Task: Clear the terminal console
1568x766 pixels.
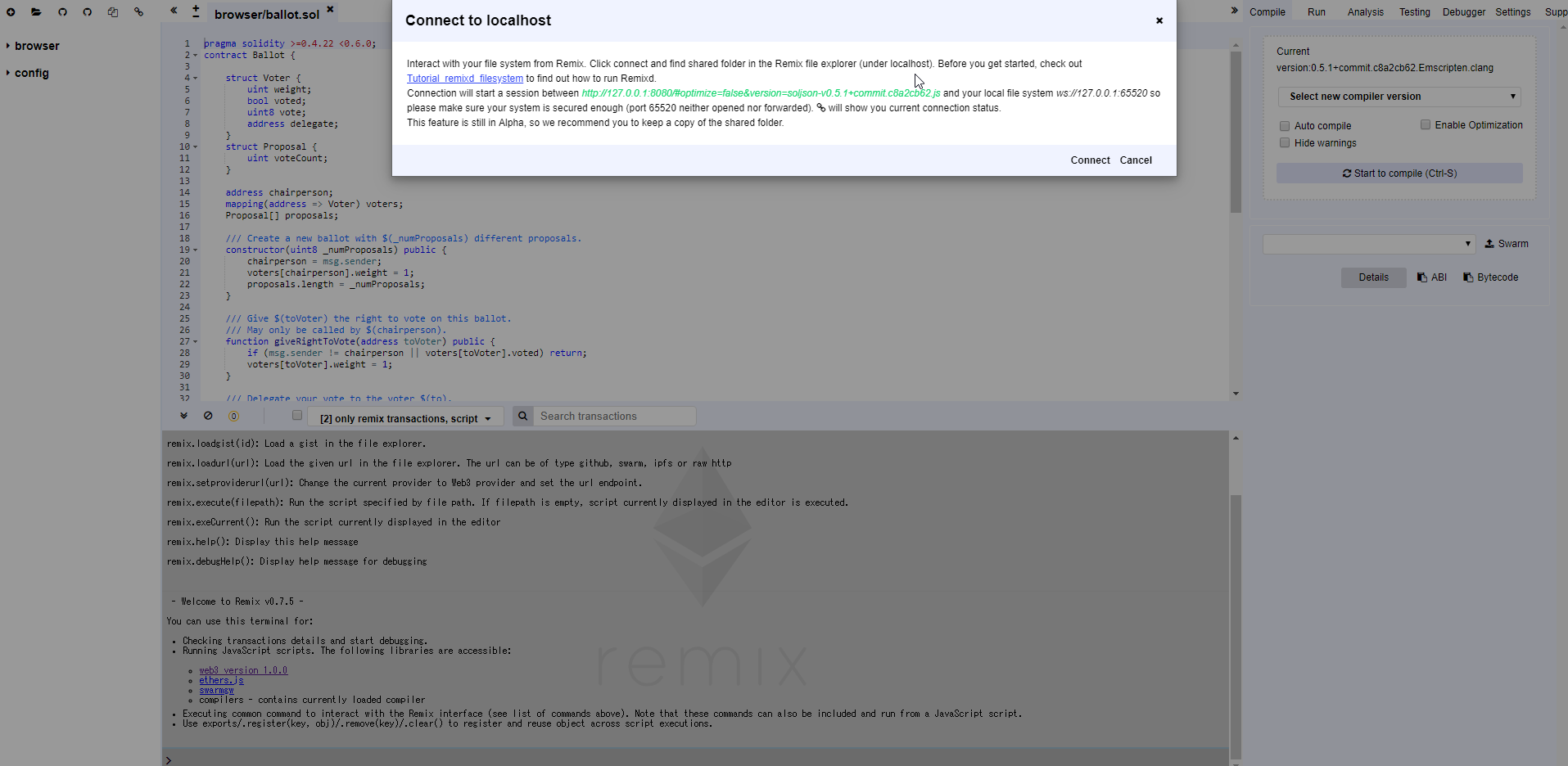Action: [x=208, y=416]
